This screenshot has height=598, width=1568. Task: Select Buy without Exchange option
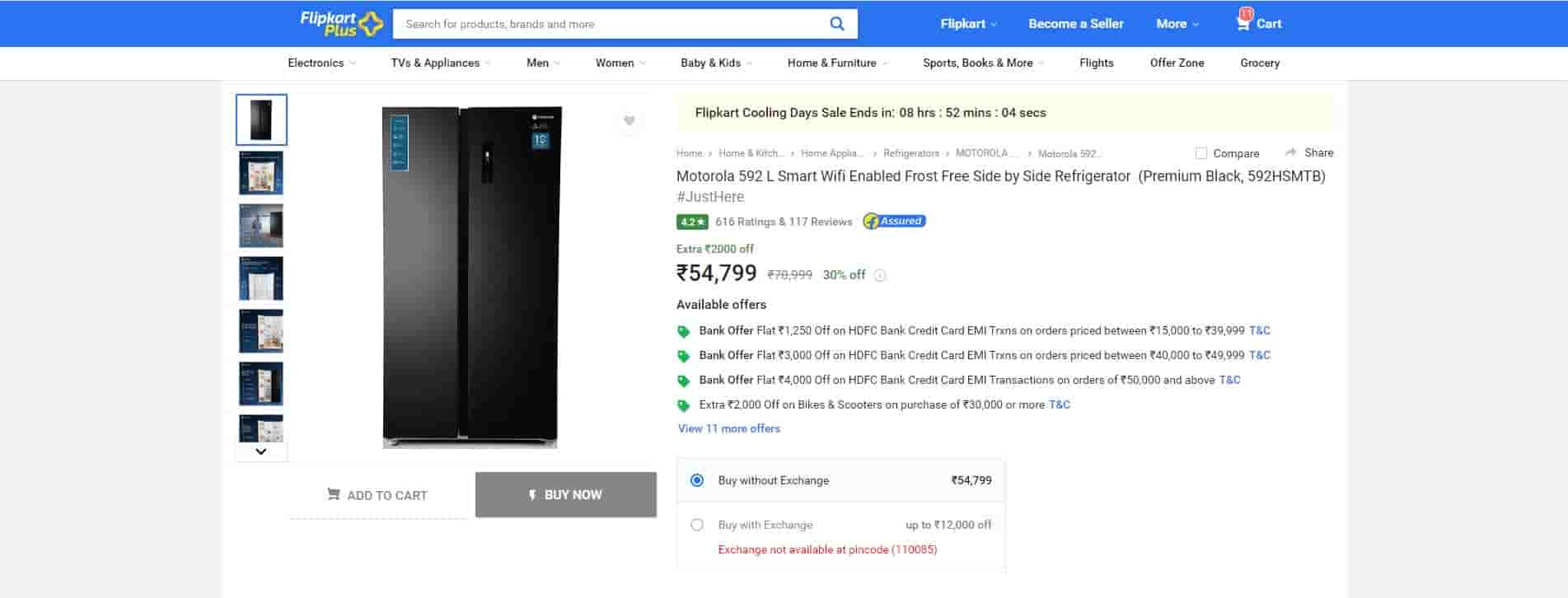697,480
